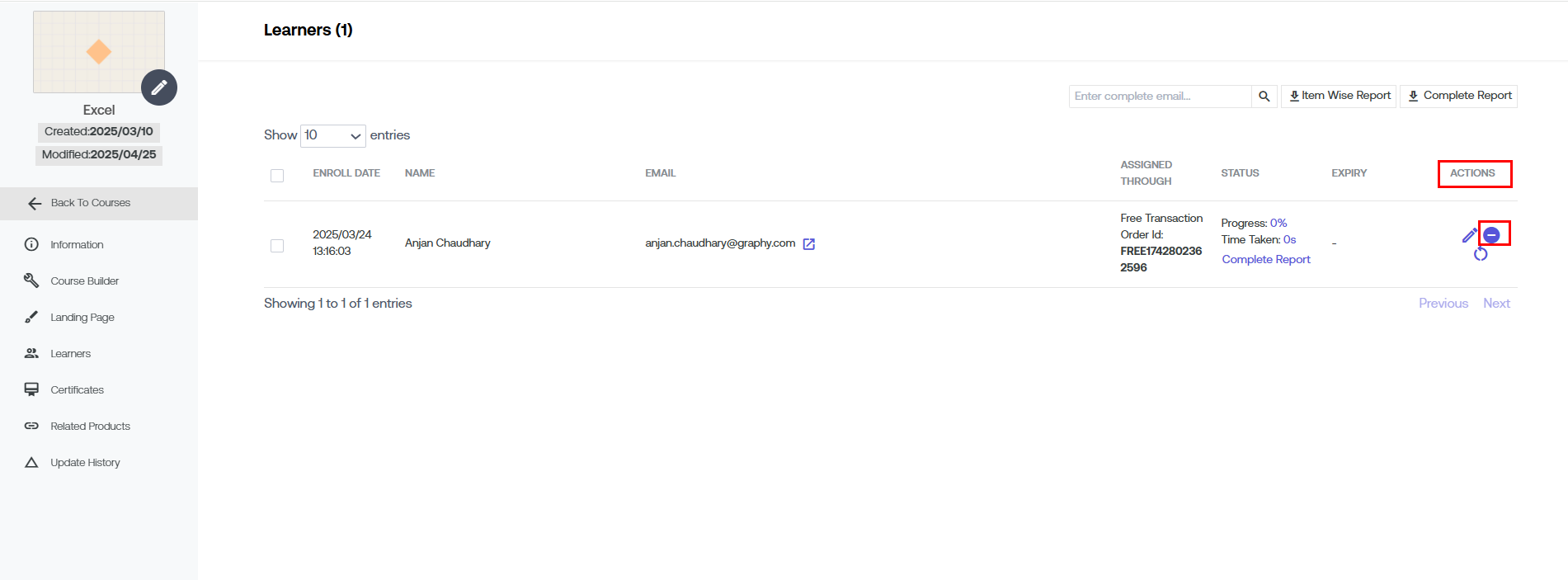Viewport: 1568px width, 580px height.
Task: Click the search magnifier icon
Action: point(1264,97)
